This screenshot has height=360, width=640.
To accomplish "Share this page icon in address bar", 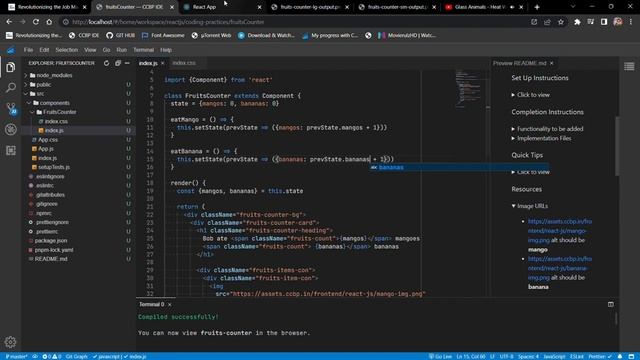I will [547, 22].
